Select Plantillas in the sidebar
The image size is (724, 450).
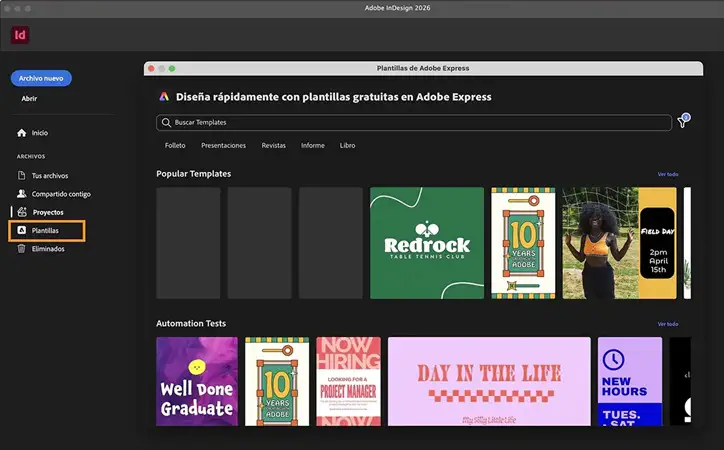(x=45, y=230)
